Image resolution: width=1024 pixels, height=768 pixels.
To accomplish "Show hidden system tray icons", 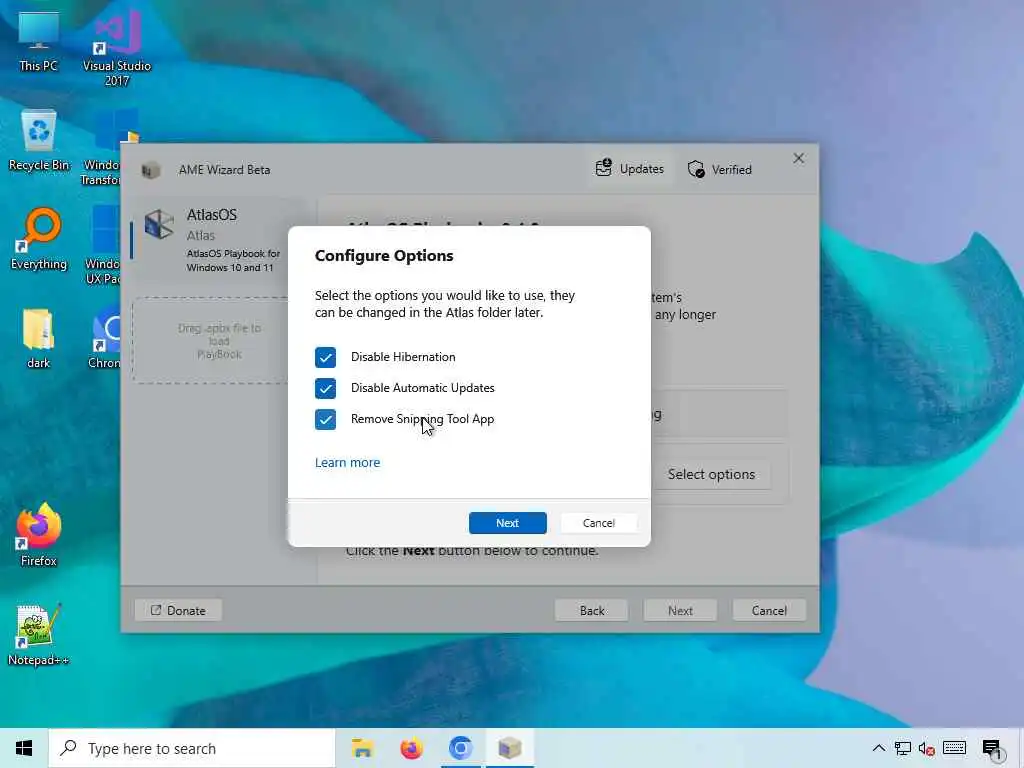I will [878, 748].
